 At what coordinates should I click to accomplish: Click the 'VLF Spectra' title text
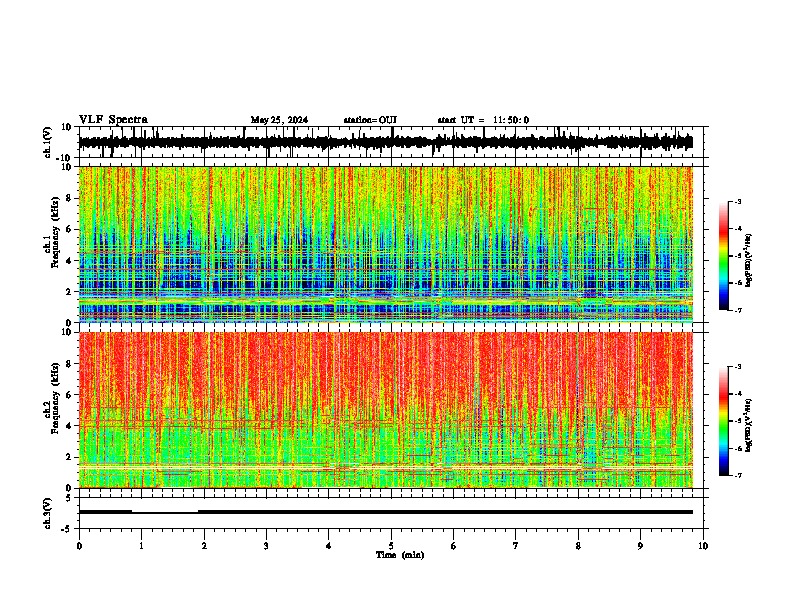[113, 120]
